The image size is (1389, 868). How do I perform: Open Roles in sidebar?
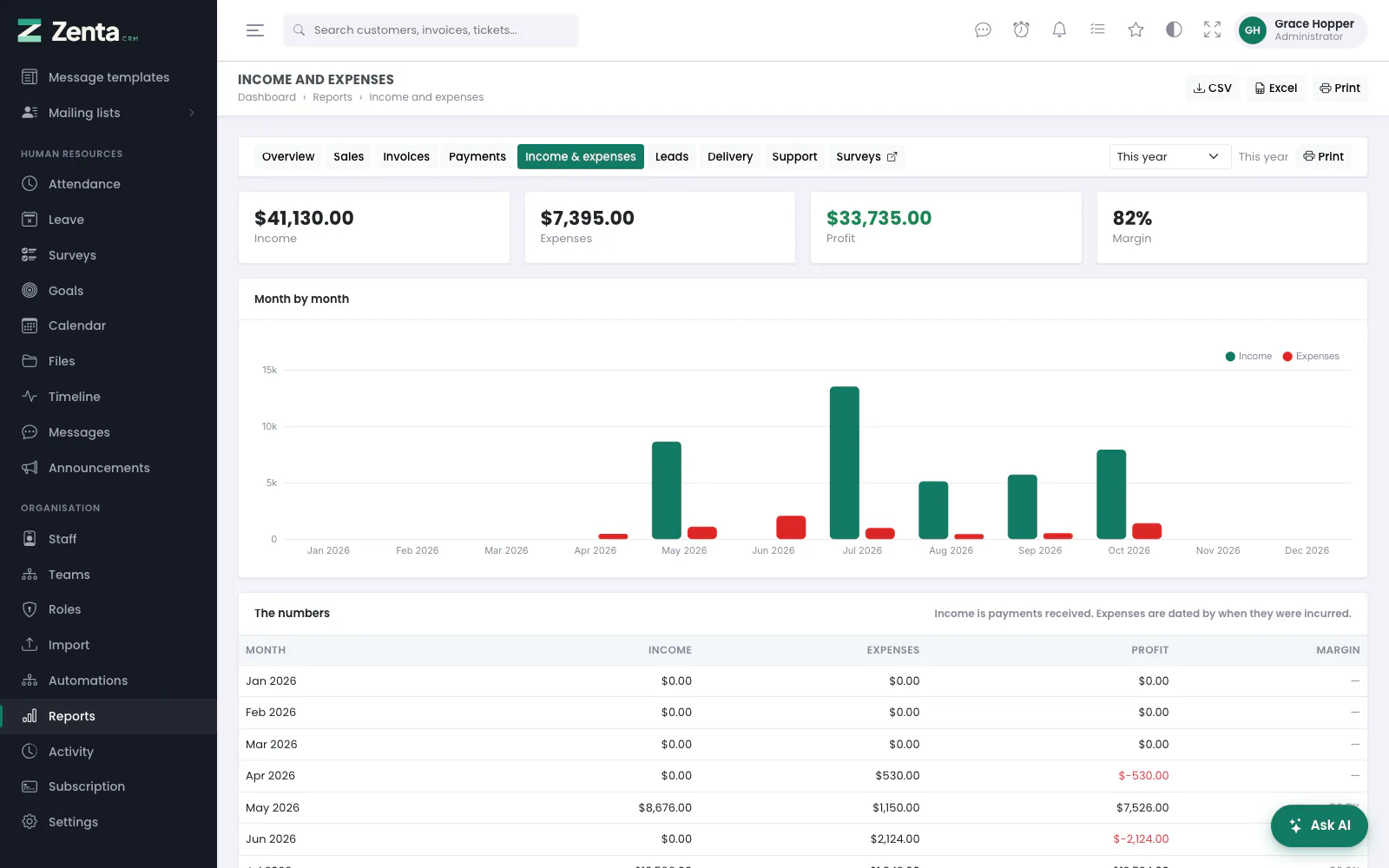tap(109, 609)
